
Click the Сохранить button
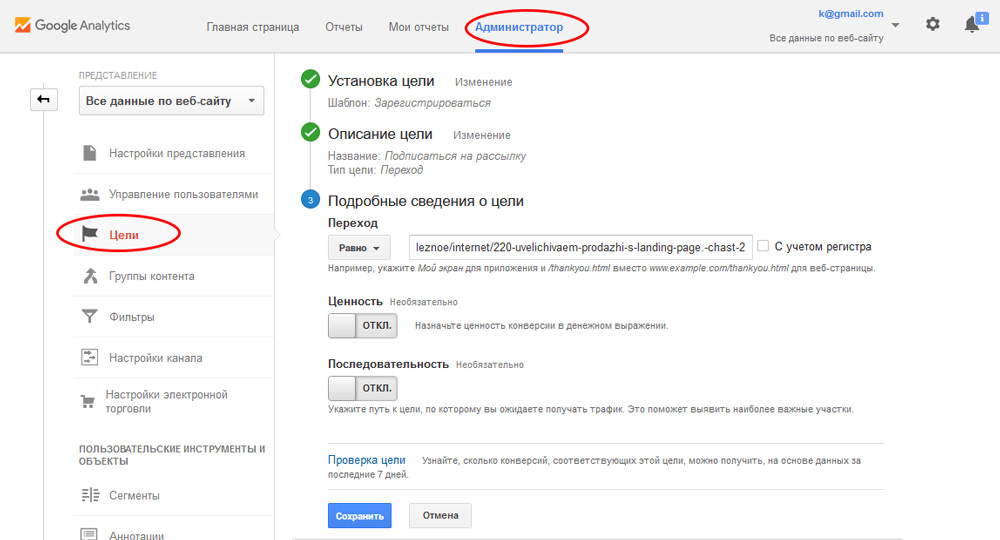click(x=360, y=516)
